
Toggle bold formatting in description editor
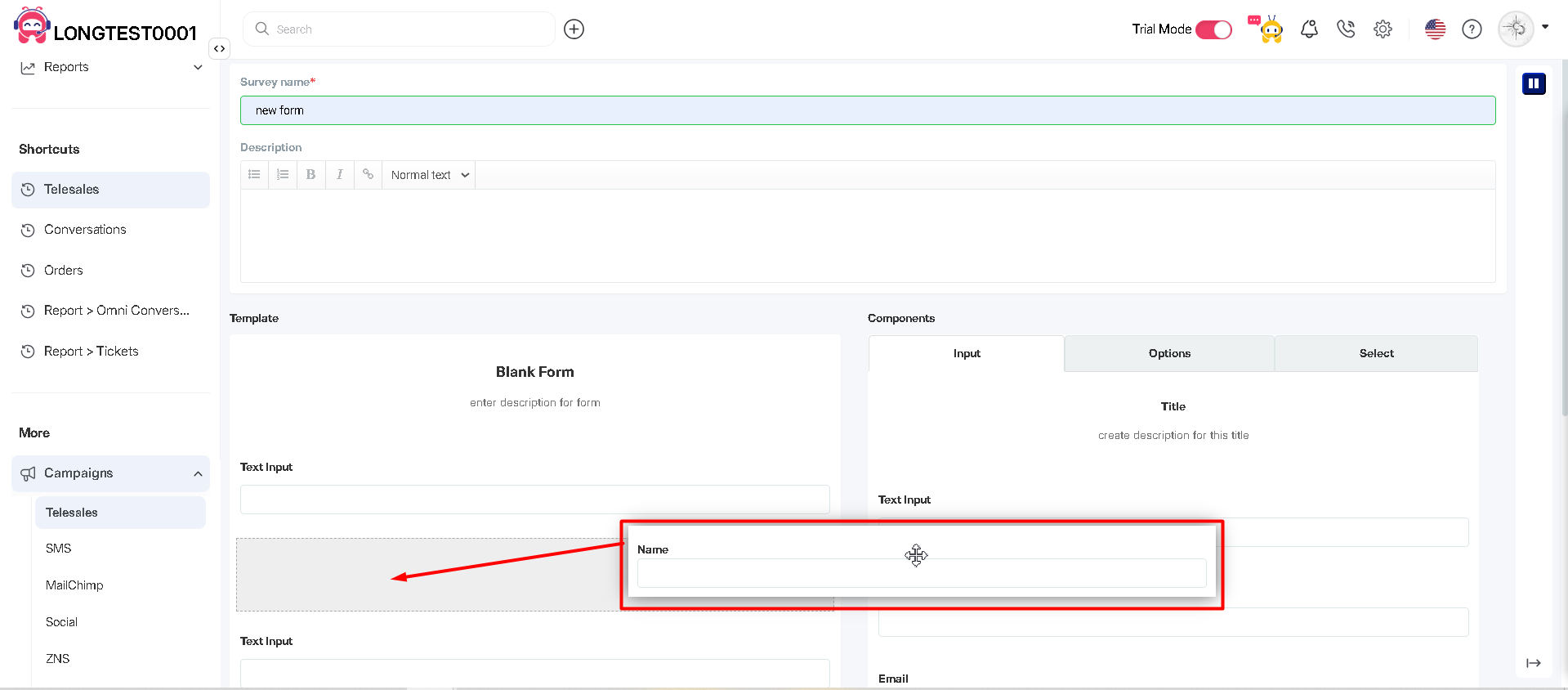point(310,175)
